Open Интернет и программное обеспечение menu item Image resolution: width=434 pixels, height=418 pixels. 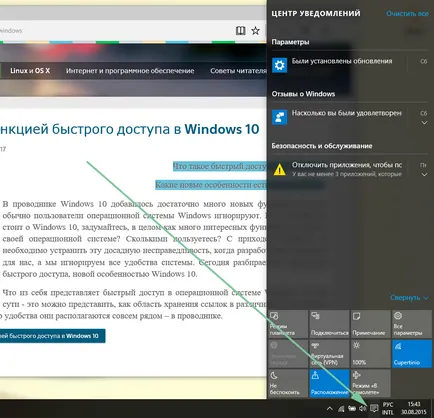click(130, 71)
